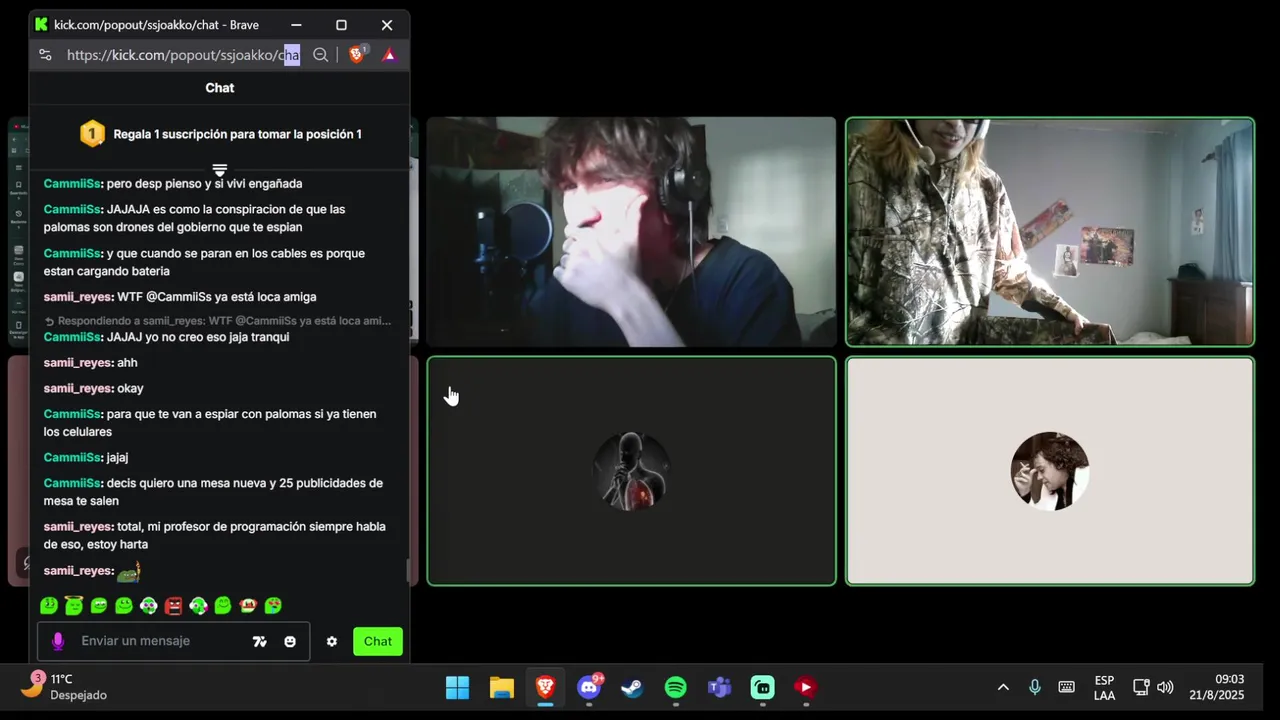Image resolution: width=1280 pixels, height=720 pixels.
Task: Click the address bar URL kick.com/popout
Action: 183,55
